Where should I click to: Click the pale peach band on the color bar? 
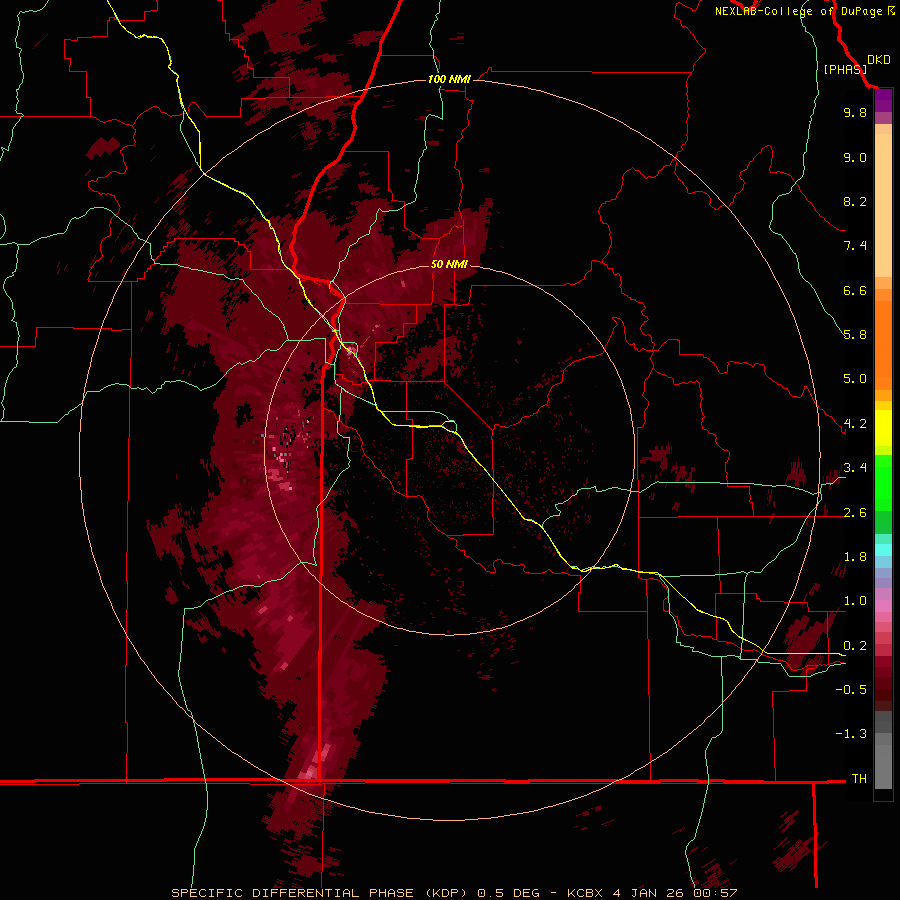click(x=883, y=205)
